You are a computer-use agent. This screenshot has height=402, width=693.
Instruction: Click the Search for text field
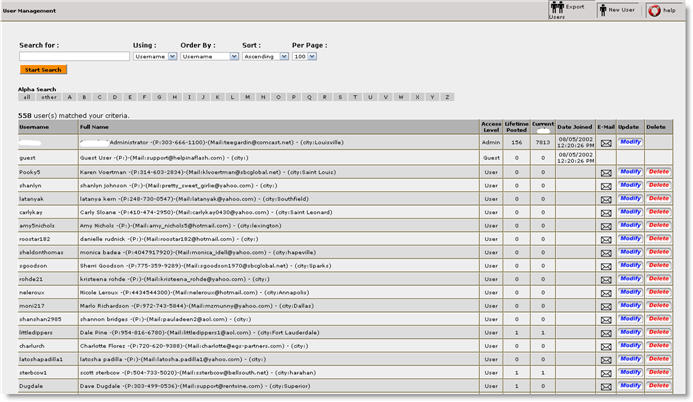click(x=74, y=56)
